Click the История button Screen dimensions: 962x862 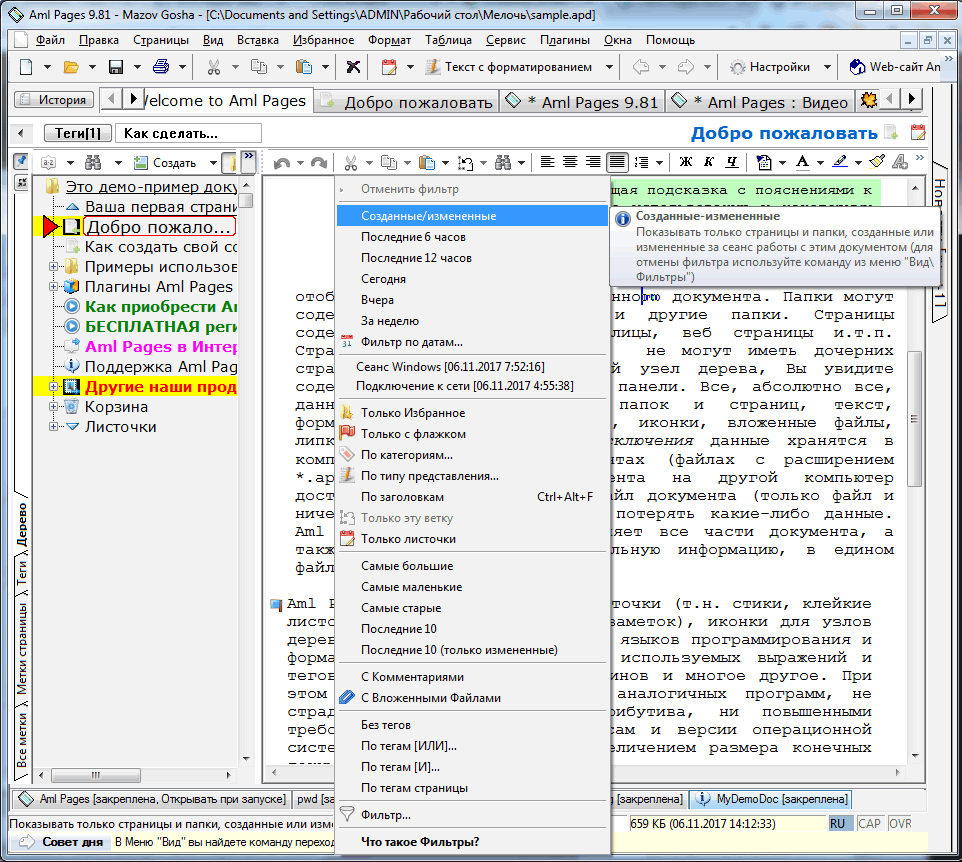(54, 99)
